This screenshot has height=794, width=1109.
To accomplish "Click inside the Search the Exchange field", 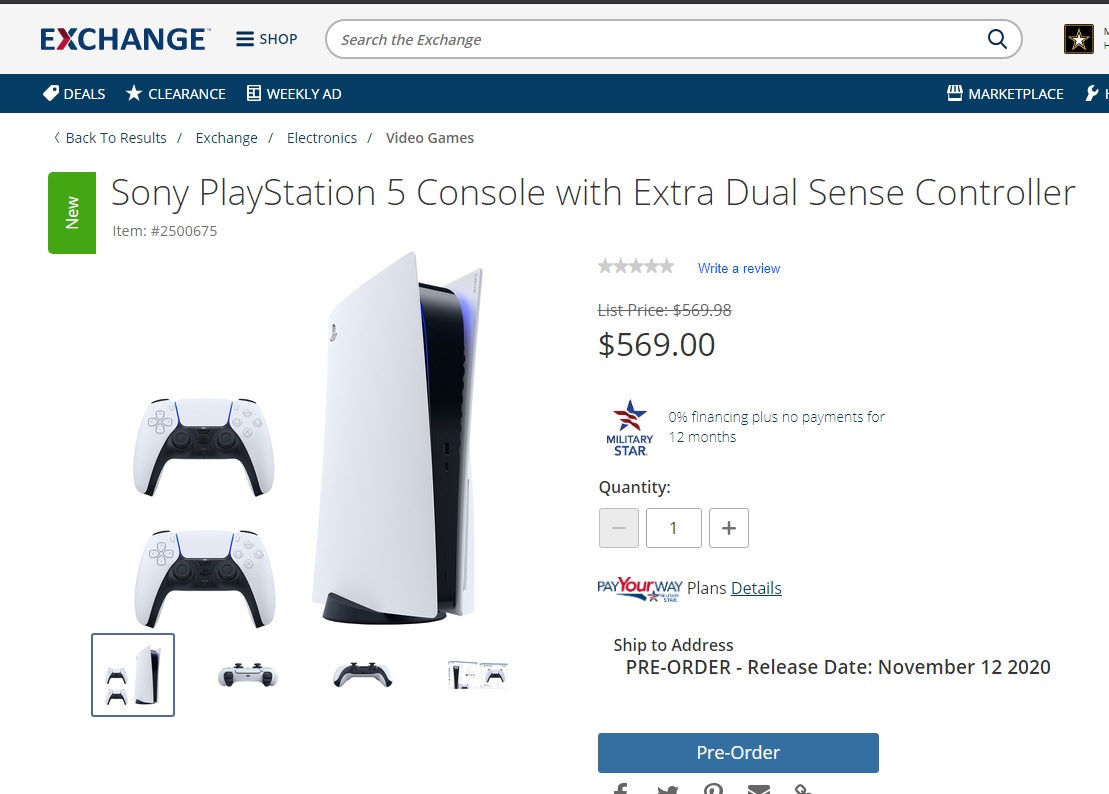I will (658, 40).
